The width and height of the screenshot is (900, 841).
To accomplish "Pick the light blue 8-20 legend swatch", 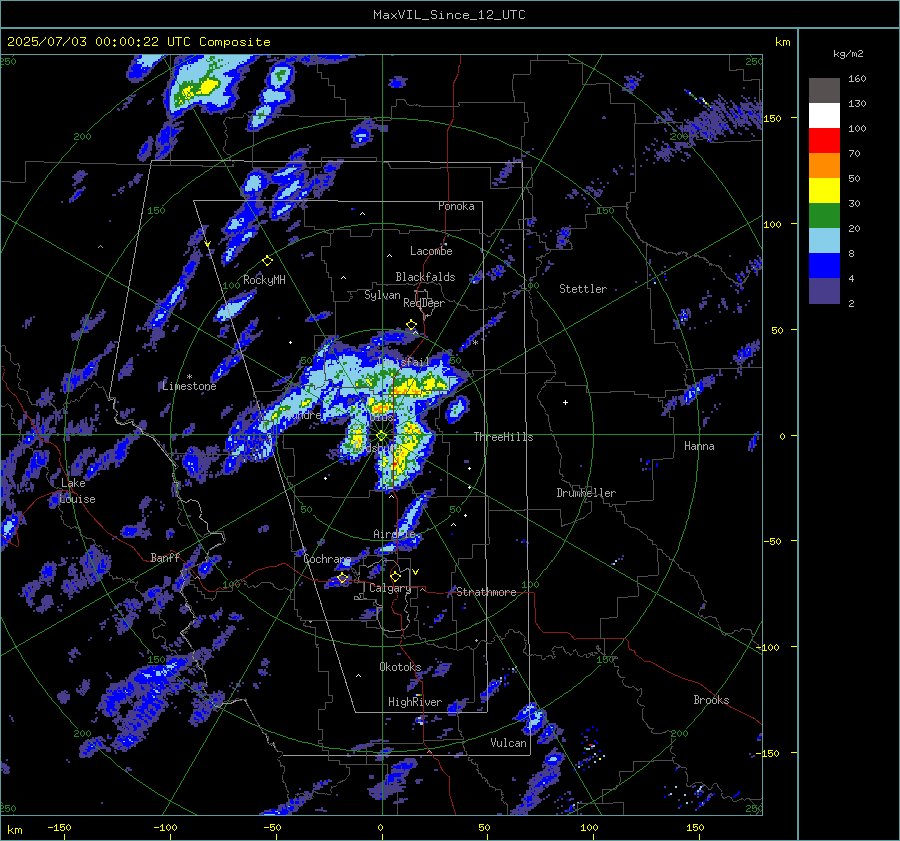I will (824, 241).
